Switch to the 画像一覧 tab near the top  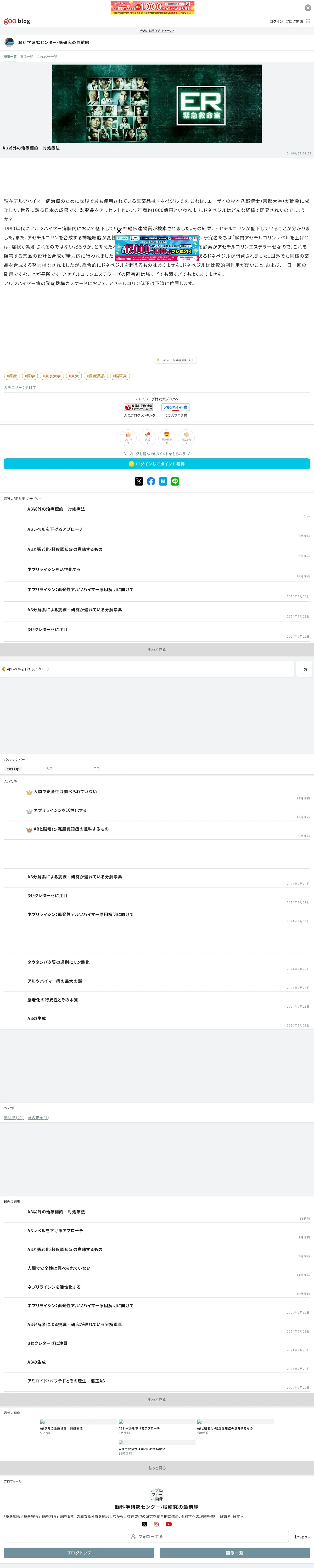tap(27, 57)
